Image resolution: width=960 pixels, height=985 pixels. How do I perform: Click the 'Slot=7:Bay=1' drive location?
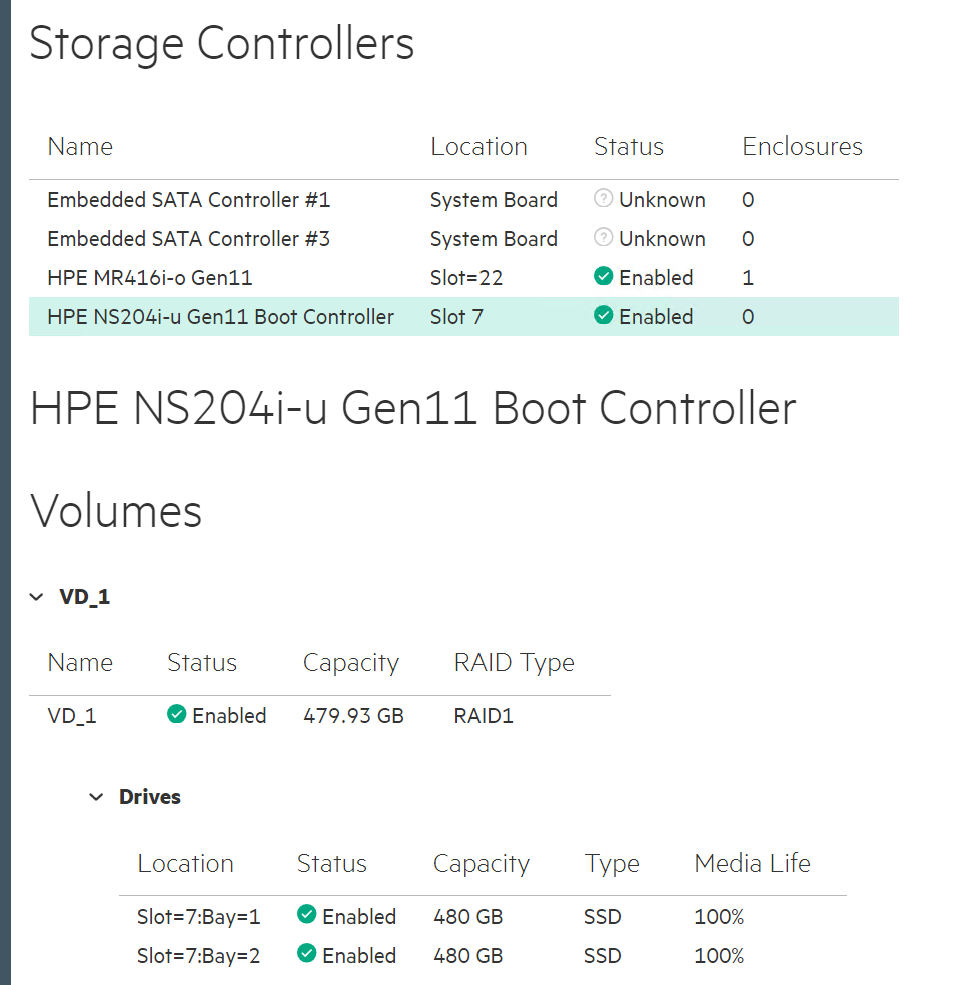[199, 917]
